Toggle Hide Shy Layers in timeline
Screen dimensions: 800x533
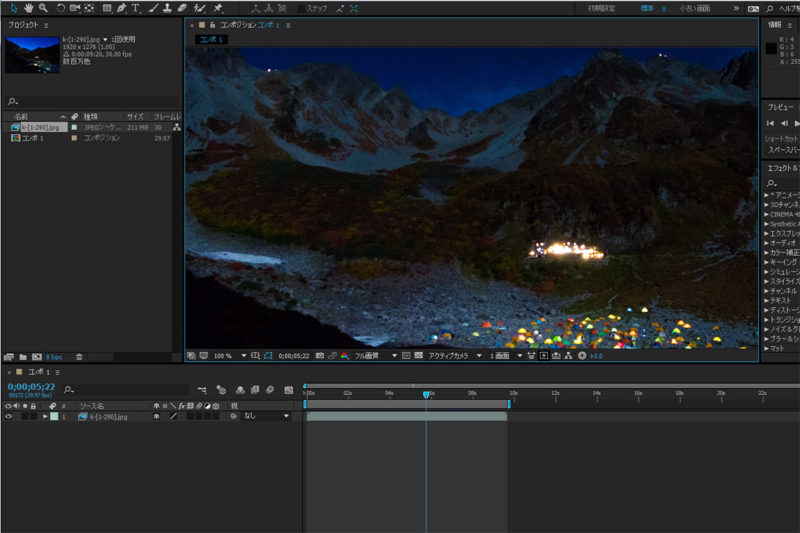(240, 390)
